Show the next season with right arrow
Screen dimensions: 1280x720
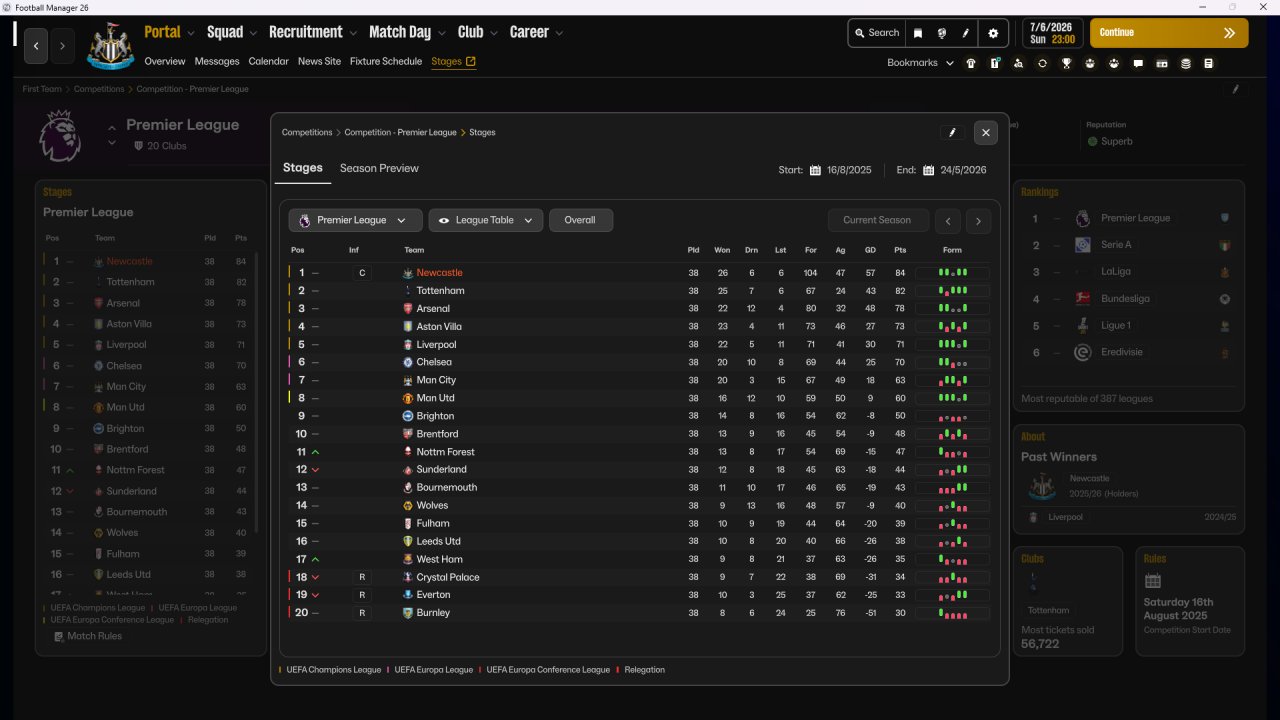click(979, 221)
